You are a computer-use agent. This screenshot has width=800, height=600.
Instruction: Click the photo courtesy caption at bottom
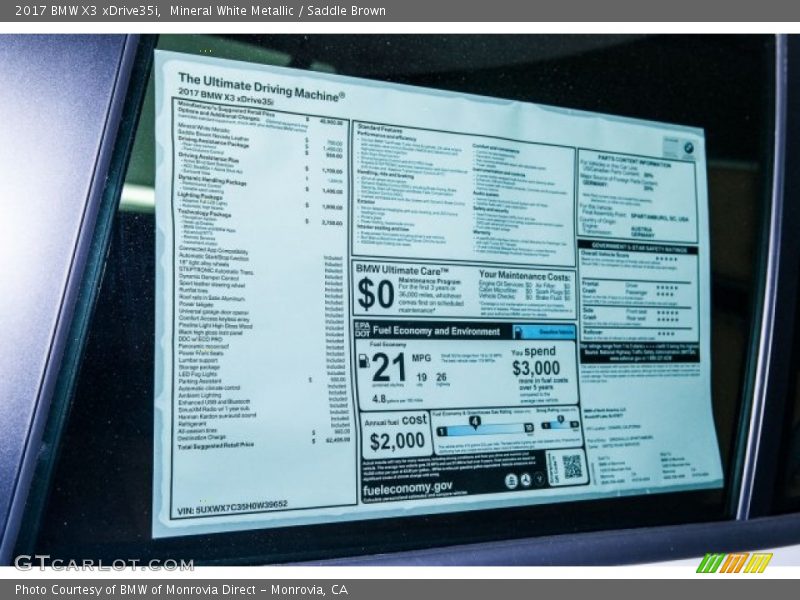pyautogui.click(x=181, y=590)
